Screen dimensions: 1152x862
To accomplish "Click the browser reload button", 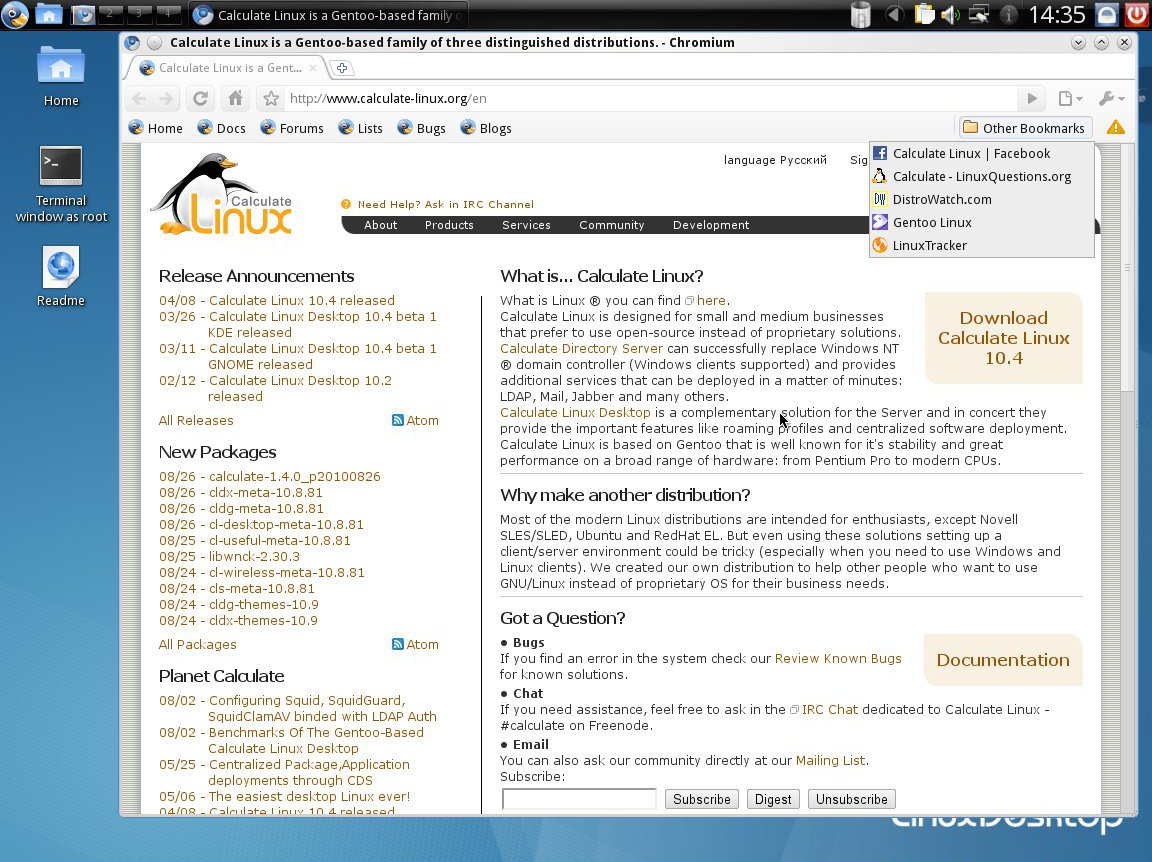I will pyautogui.click(x=200, y=98).
